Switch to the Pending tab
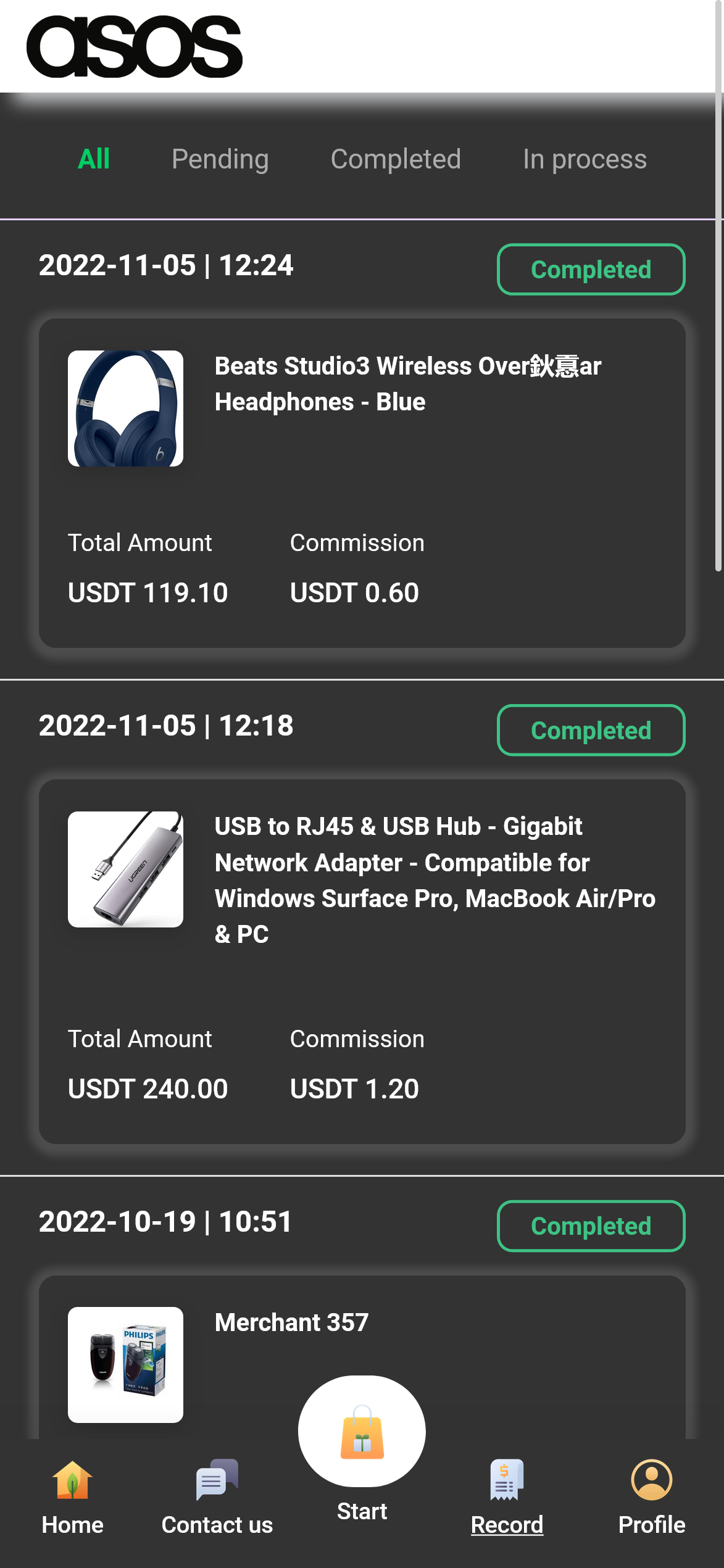This screenshot has width=724, height=1568. point(220,159)
